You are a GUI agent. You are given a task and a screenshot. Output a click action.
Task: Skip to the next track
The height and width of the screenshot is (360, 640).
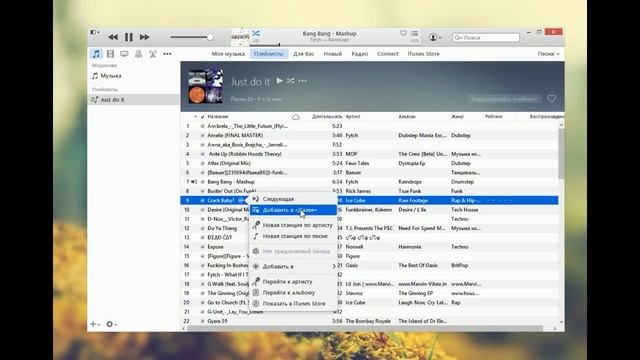coord(144,37)
